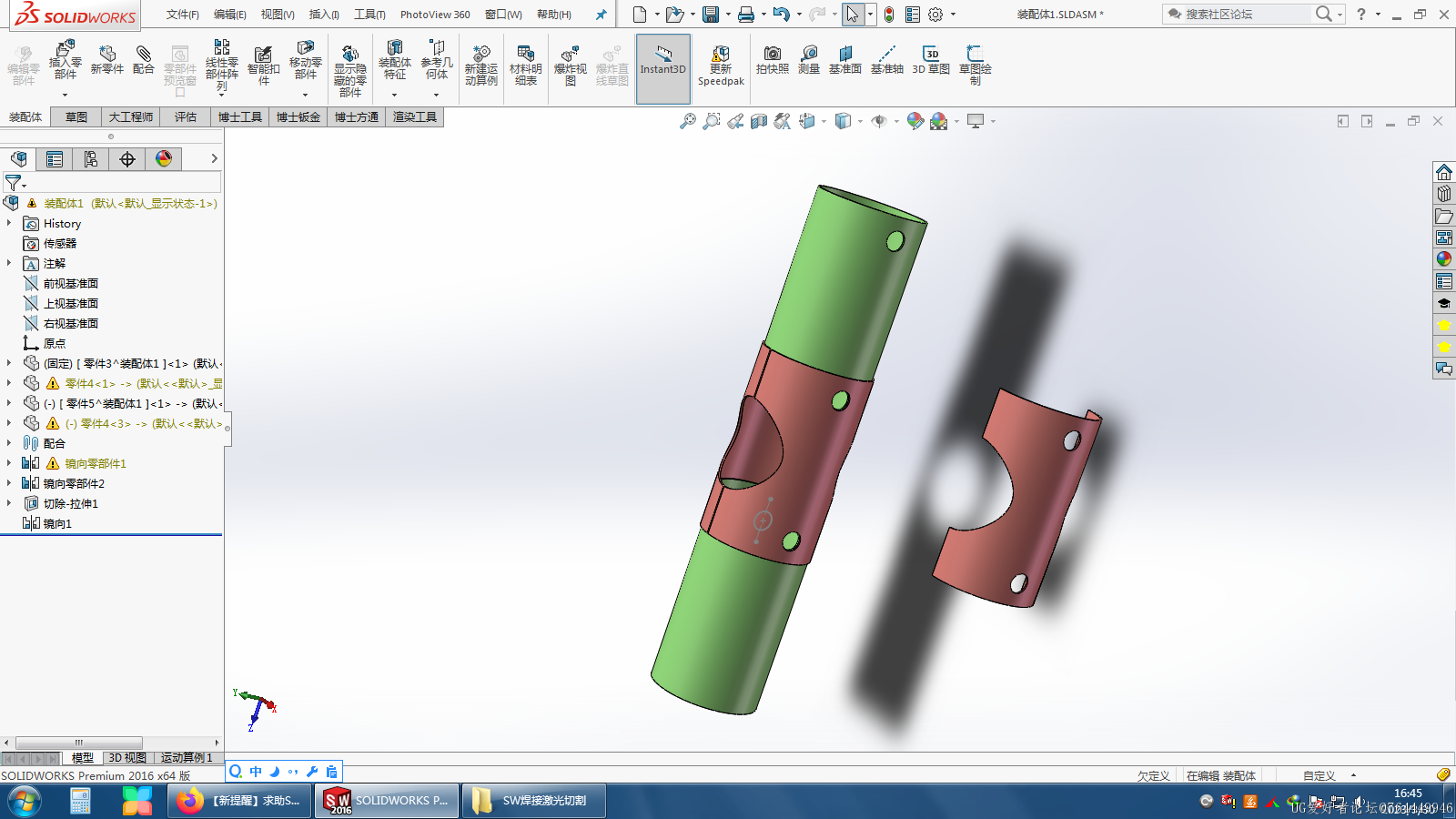Viewport: 1456px width, 819px height.
Task: Open SOLIDWORKS Resources home icon in task pane
Action: pos(1444,172)
